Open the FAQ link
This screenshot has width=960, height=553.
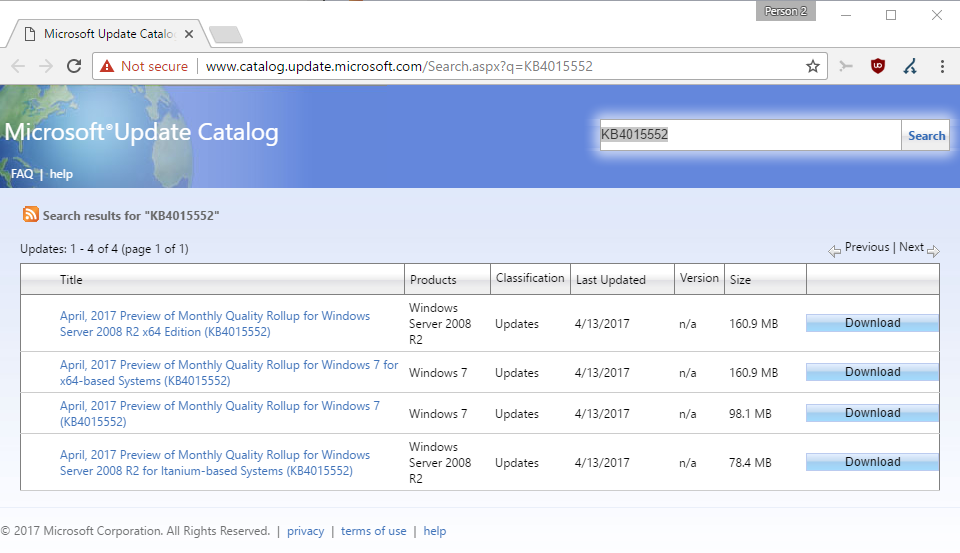coord(22,174)
